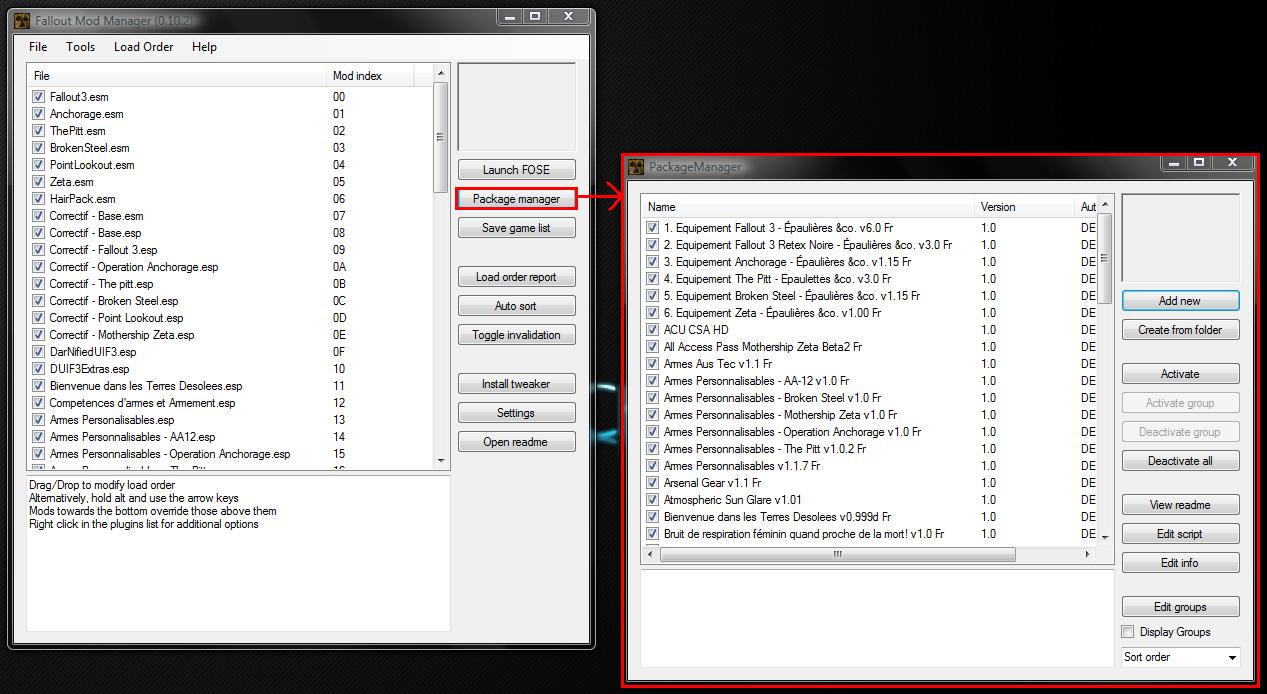This screenshot has height=694, width=1267.
Task: Toggle the DarNifiedUIF3.esp checkbox
Action: tap(39, 352)
